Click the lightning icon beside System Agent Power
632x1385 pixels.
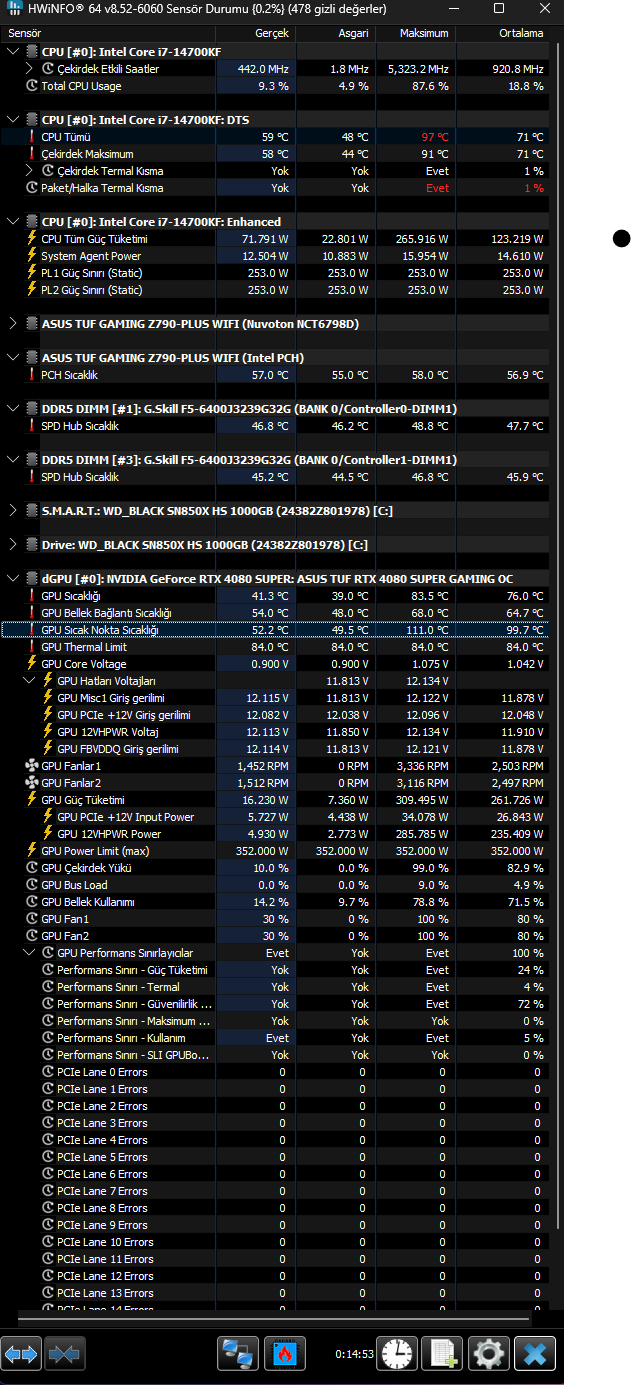[32, 256]
